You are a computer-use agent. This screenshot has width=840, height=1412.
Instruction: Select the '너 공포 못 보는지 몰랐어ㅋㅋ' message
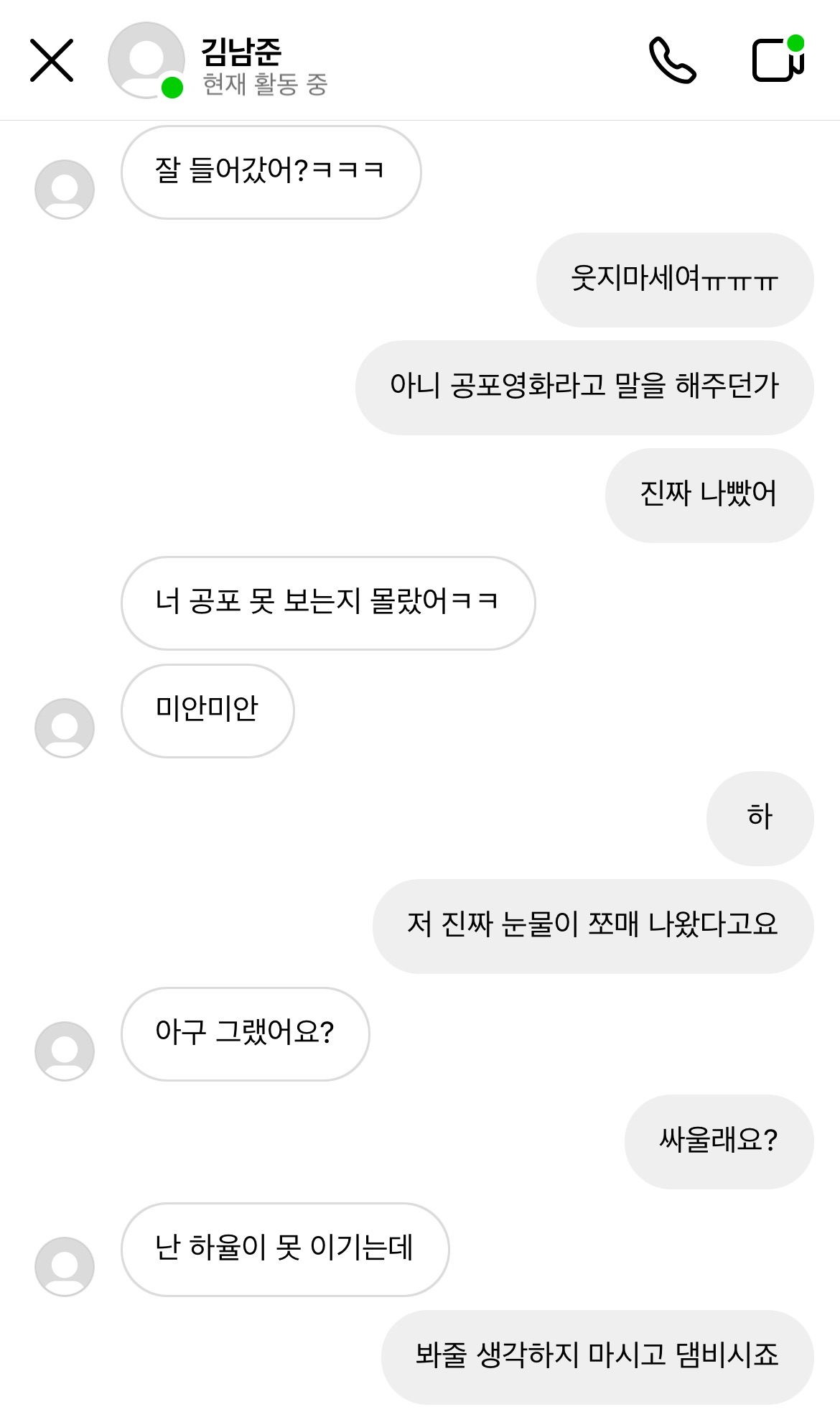pos(328,603)
